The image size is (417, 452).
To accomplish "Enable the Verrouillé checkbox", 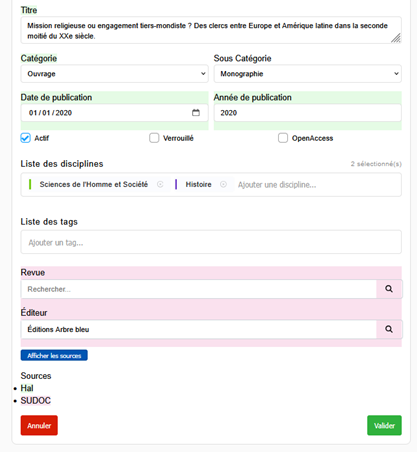I will pyautogui.click(x=154, y=138).
